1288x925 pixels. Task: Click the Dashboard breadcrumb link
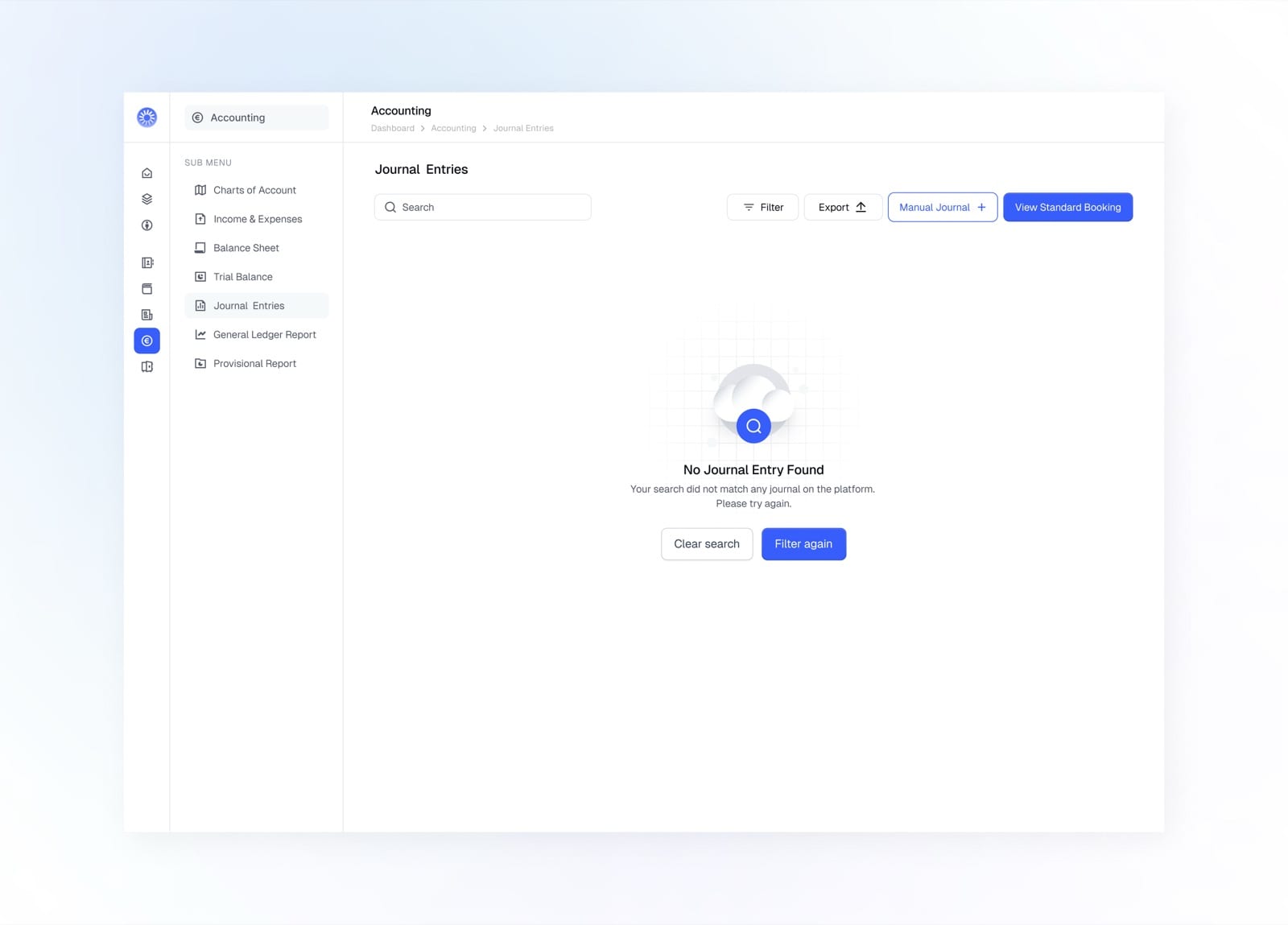click(392, 128)
